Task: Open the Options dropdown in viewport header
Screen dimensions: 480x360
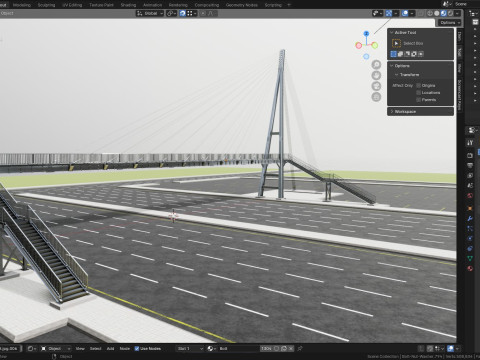Action: point(449,23)
